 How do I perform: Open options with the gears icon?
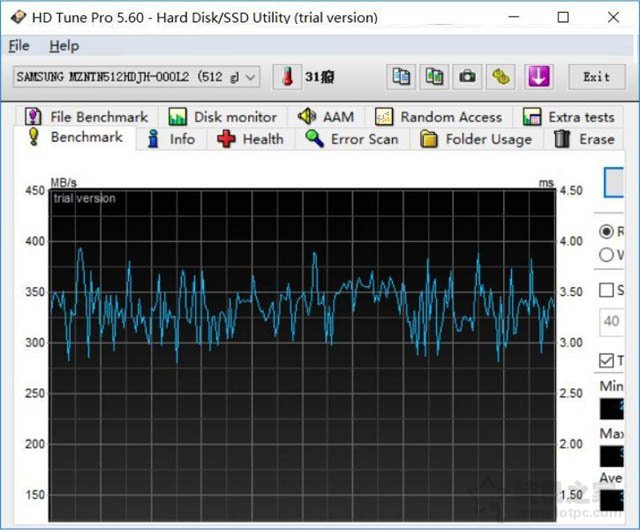coord(501,76)
